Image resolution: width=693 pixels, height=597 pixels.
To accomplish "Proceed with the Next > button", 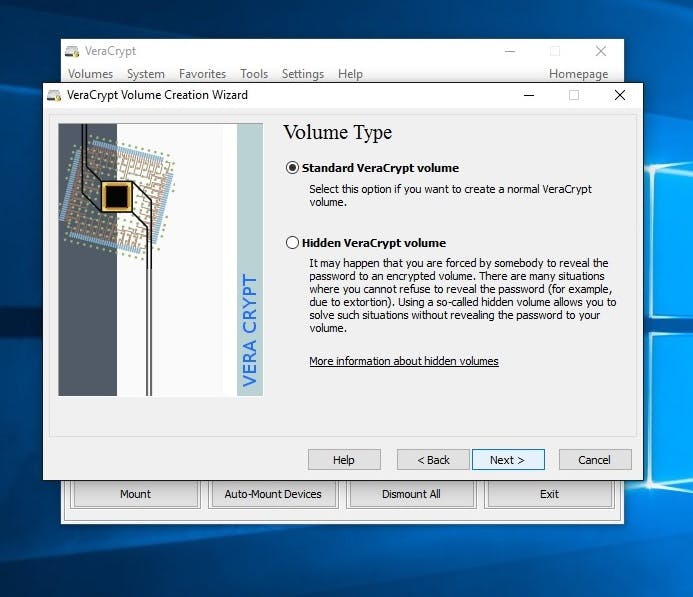I will pyautogui.click(x=508, y=460).
